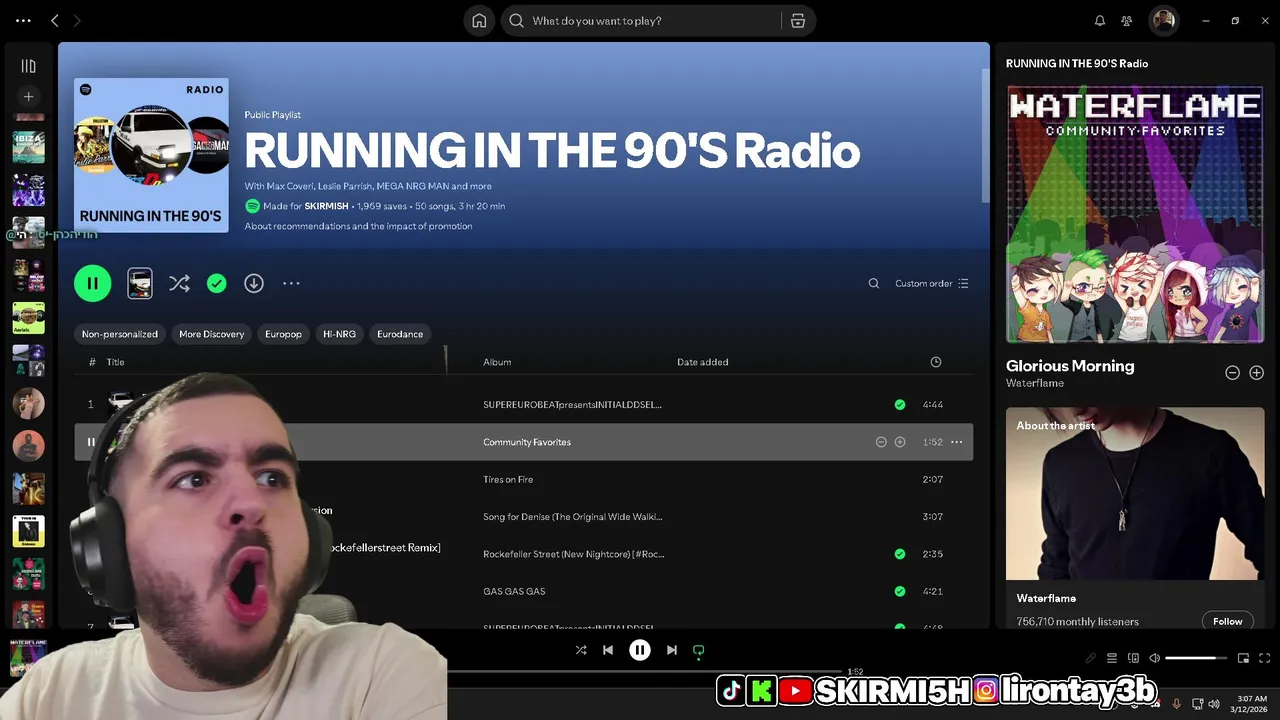
Task: Toggle the saved checkmark on Rockefeller Street track
Action: click(x=900, y=554)
